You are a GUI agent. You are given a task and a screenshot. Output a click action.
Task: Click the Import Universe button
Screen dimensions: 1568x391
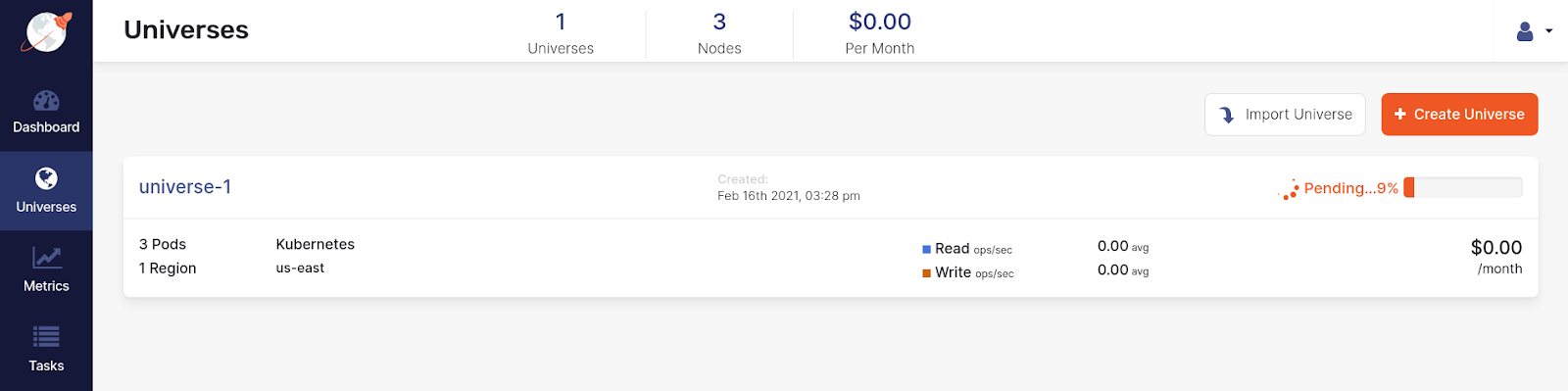point(1285,114)
